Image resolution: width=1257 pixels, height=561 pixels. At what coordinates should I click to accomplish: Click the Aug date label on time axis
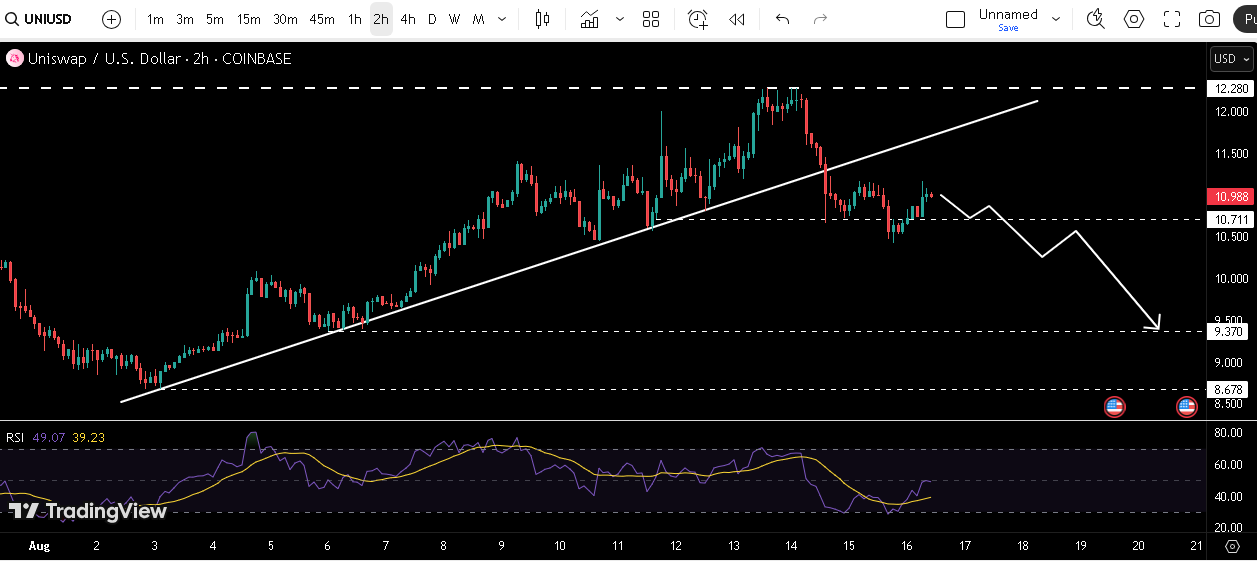pos(39,546)
